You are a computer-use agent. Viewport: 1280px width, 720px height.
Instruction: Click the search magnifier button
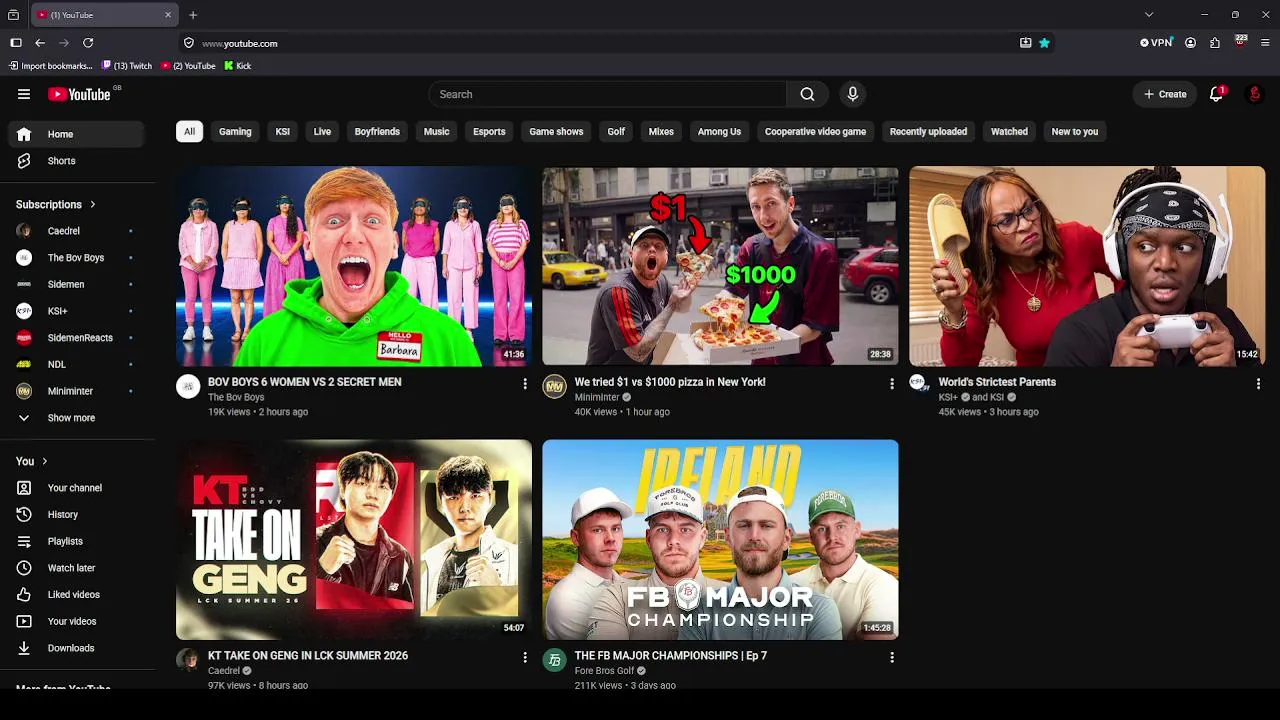(x=807, y=94)
